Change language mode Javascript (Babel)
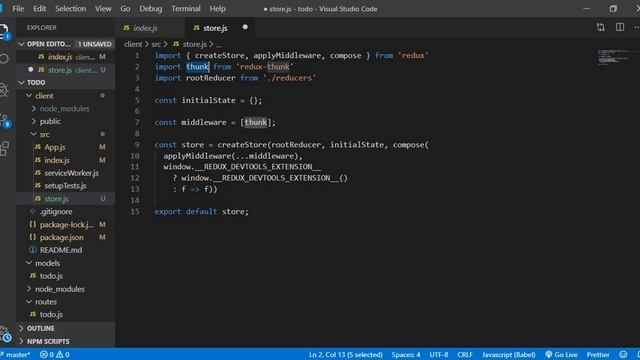Image resolution: width=640 pixels, height=360 pixels. pyautogui.click(x=509, y=355)
